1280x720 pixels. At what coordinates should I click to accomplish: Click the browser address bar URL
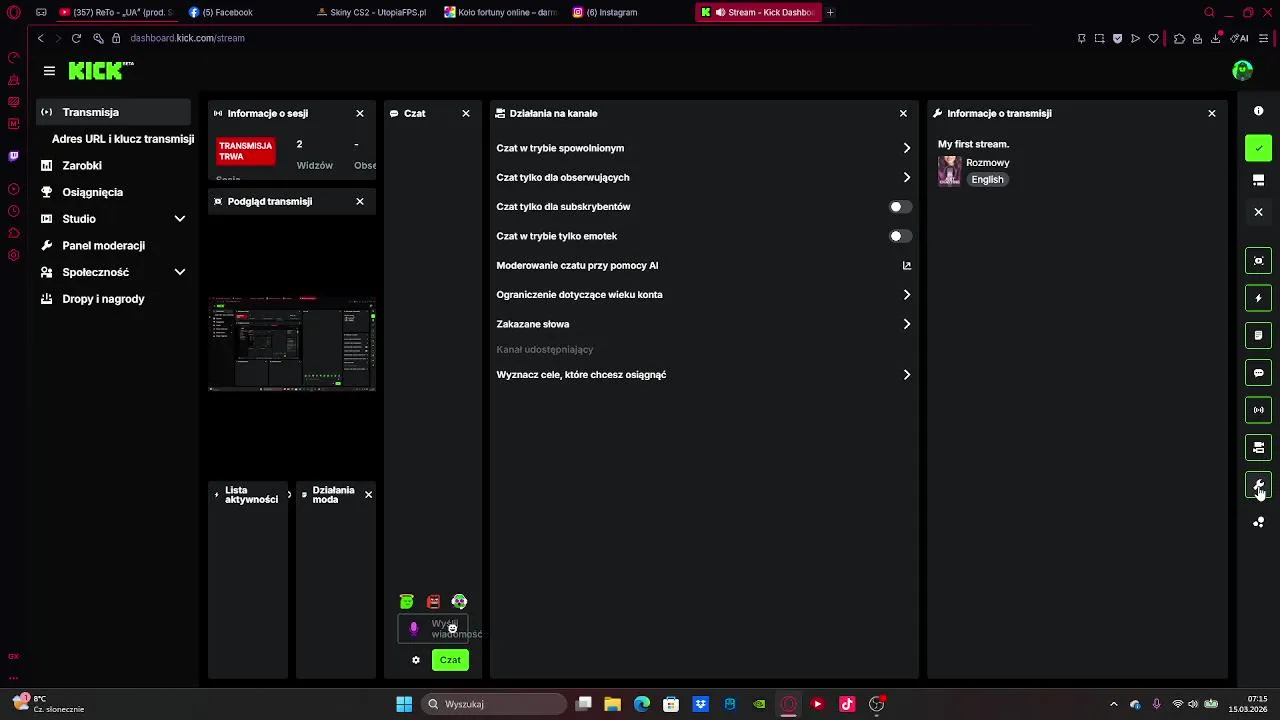click(x=187, y=38)
